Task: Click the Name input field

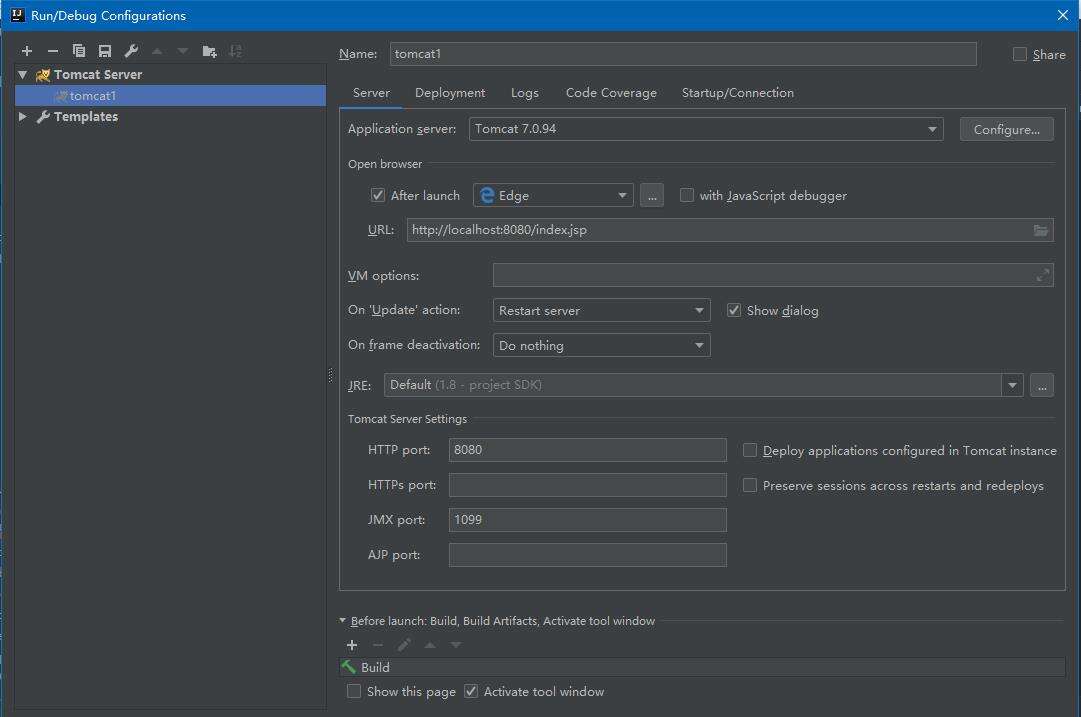Action: click(x=683, y=54)
